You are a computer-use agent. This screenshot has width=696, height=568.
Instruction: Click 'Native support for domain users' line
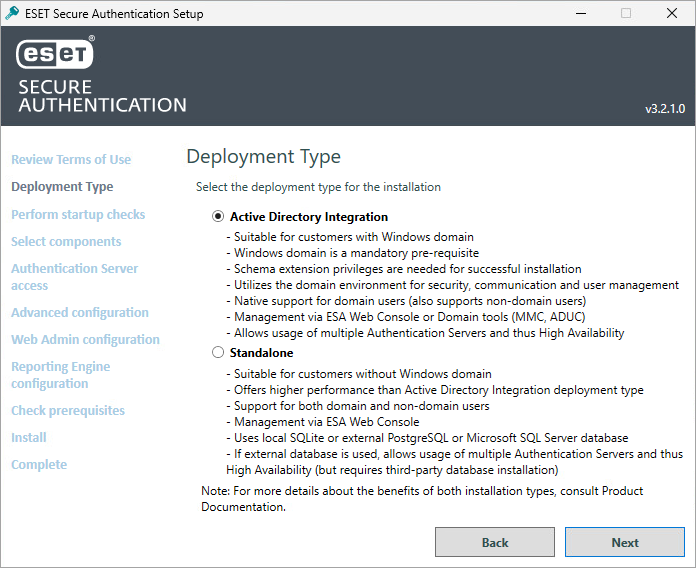click(x=406, y=301)
